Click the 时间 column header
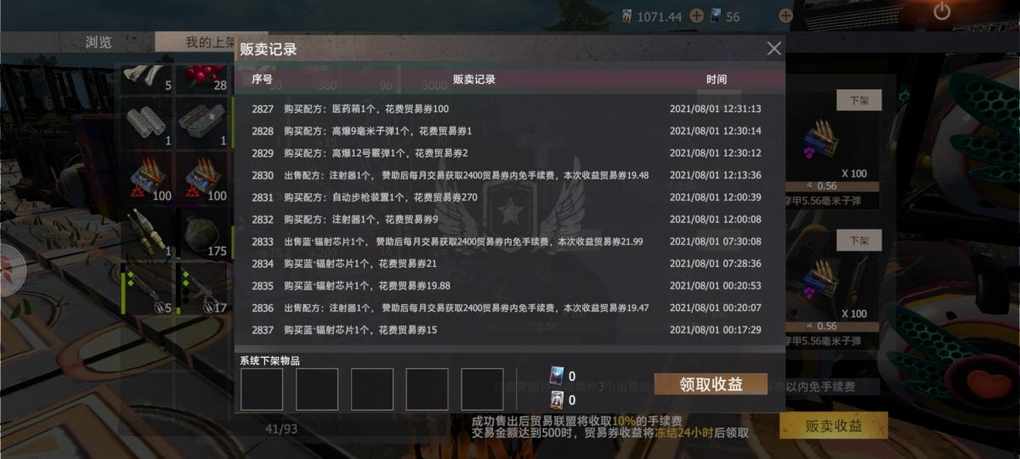The height and width of the screenshot is (459, 1020). point(716,79)
